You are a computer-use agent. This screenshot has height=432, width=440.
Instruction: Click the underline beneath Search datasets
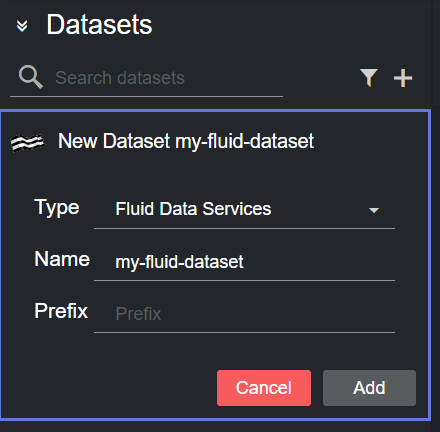(x=146, y=97)
